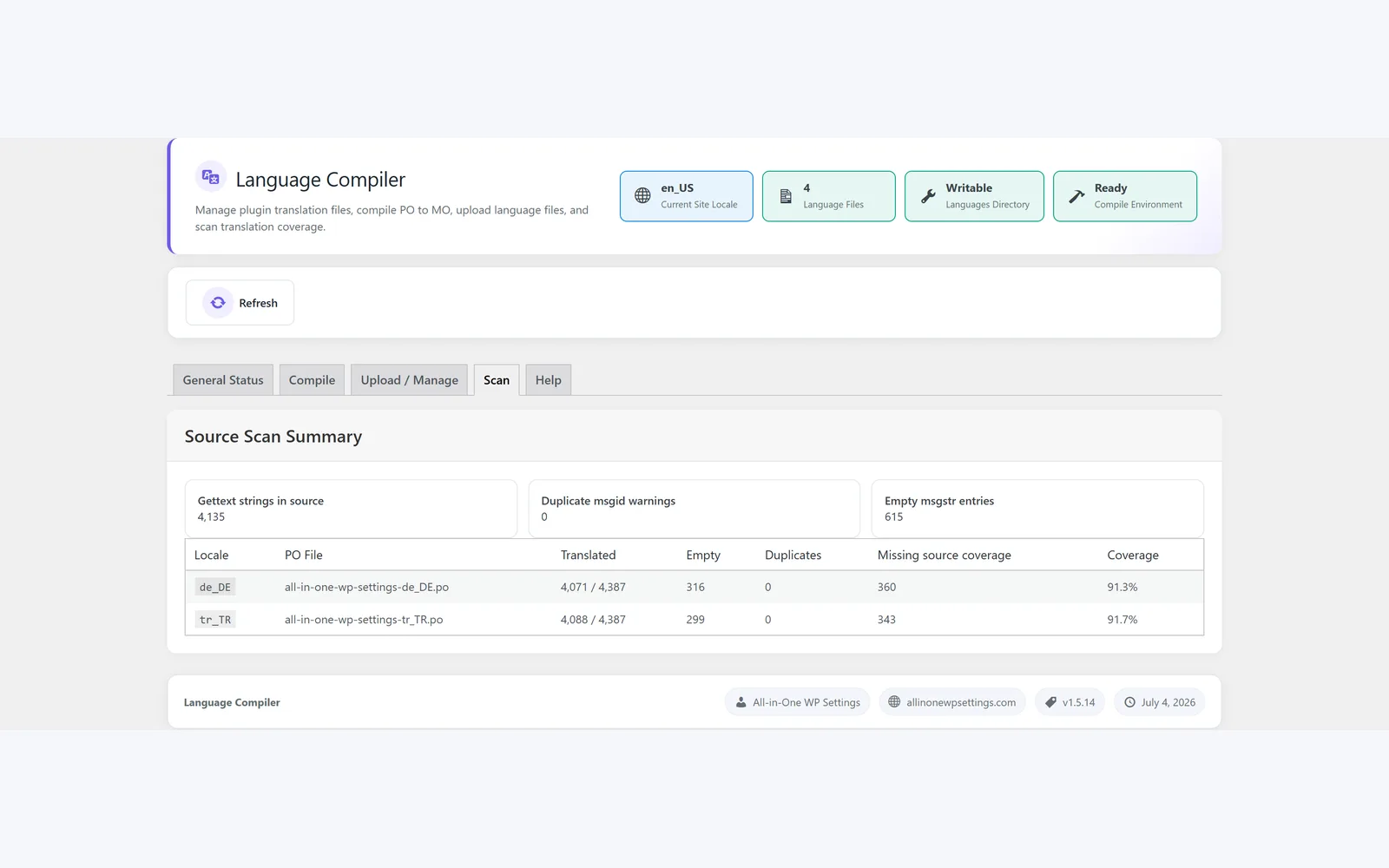Click the Gettext strings in source label
This screenshot has width=1389, height=868.
(x=260, y=501)
